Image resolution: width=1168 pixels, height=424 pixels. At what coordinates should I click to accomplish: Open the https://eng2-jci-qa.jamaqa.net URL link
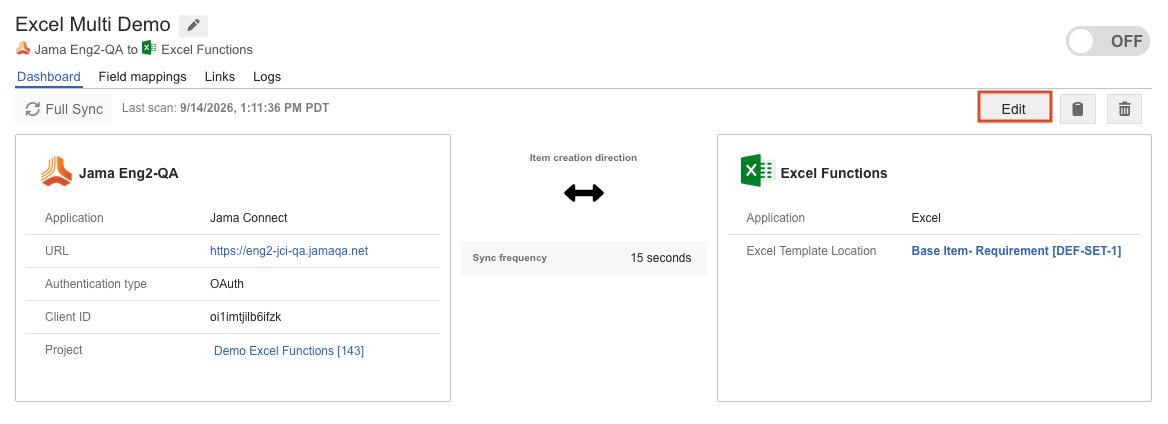coord(289,251)
